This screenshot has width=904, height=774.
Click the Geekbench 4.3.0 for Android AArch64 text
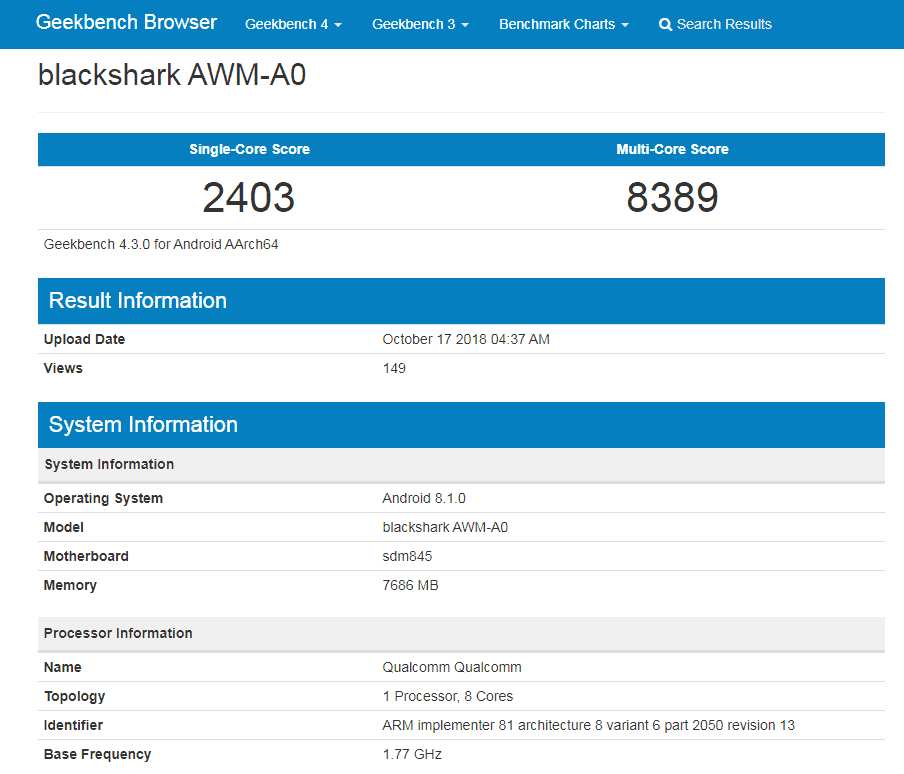click(x=161, y=244)
